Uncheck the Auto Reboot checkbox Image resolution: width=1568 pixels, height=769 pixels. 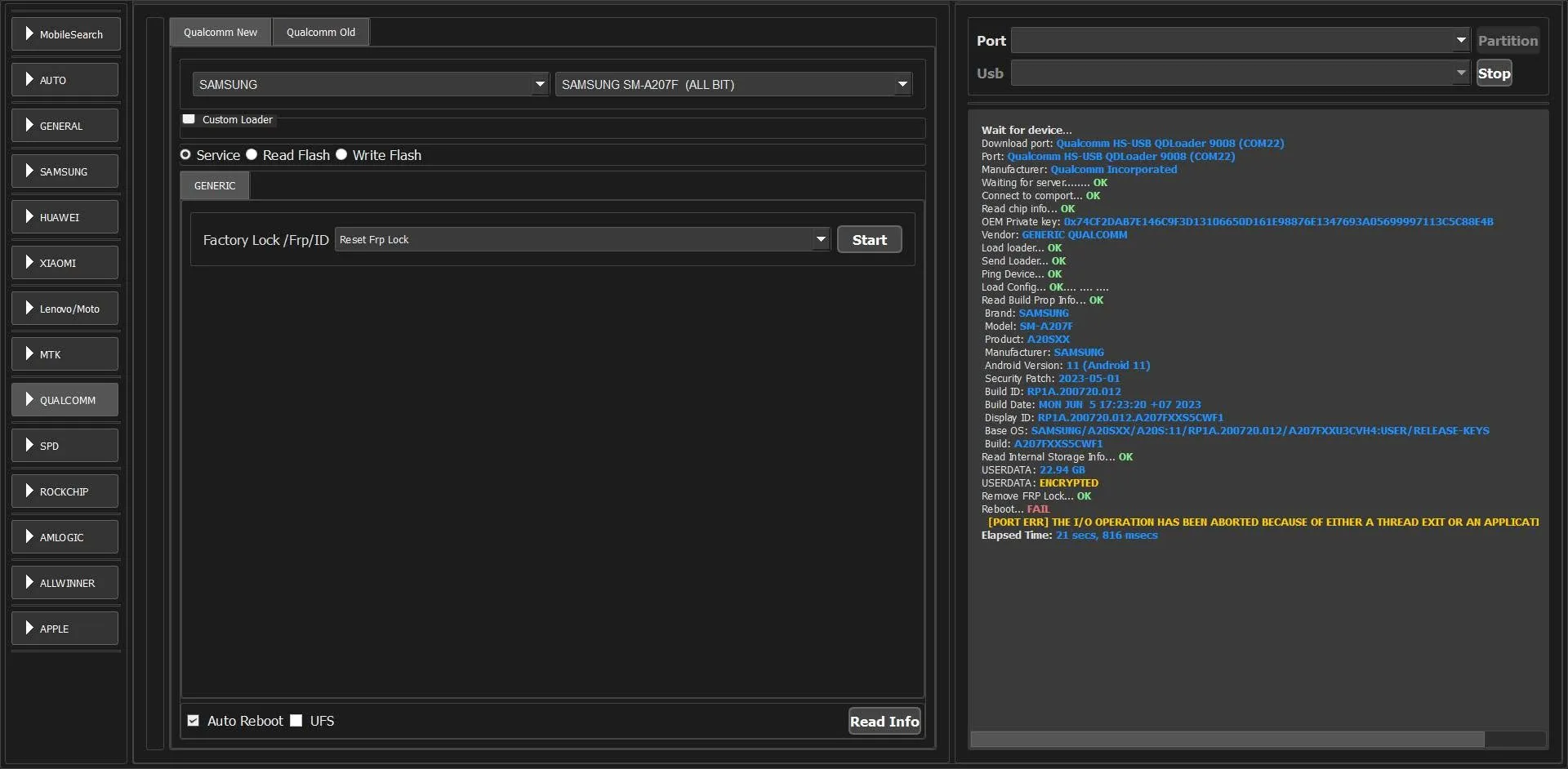tap(194, 721)
